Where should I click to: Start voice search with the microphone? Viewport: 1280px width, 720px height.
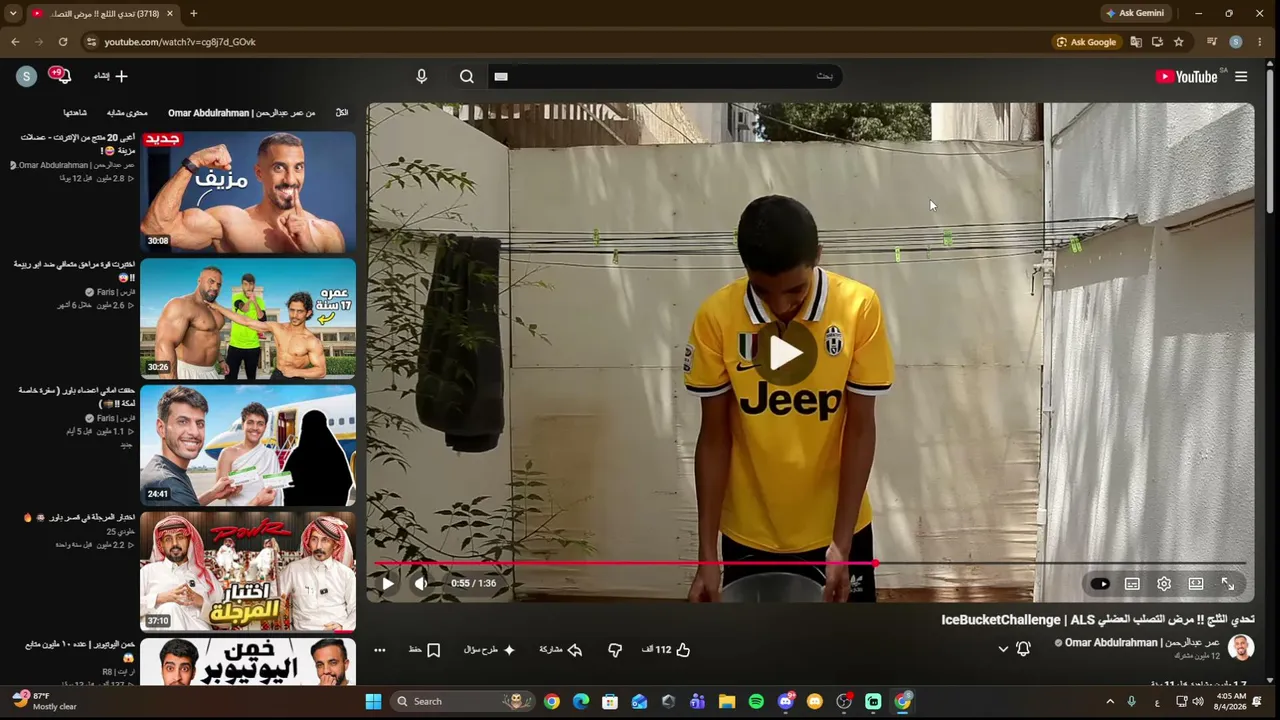coord(421,76)
